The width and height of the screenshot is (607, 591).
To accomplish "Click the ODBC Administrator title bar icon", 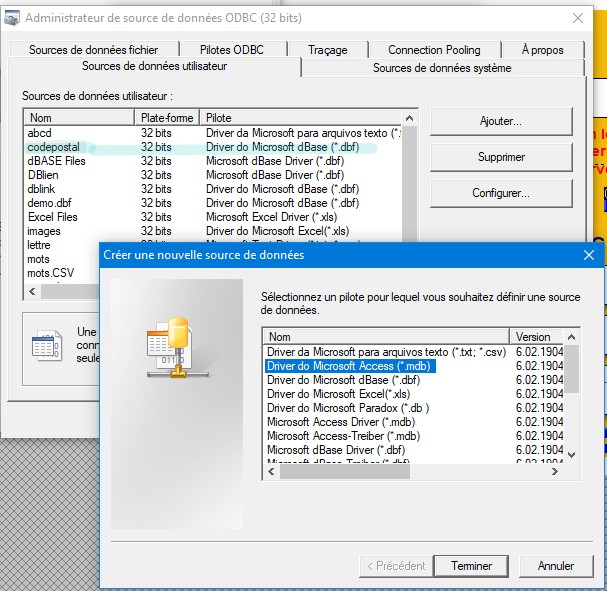I will pos(11,18).
